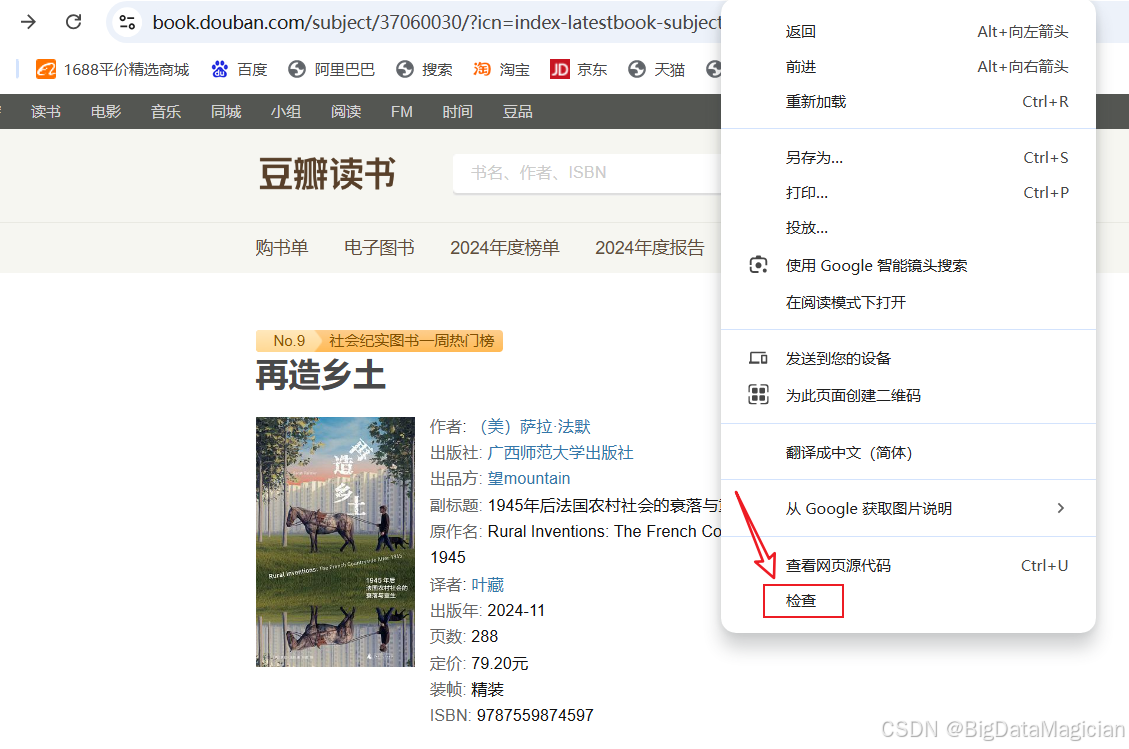Open the 望mountain producer link

[528, 478]
